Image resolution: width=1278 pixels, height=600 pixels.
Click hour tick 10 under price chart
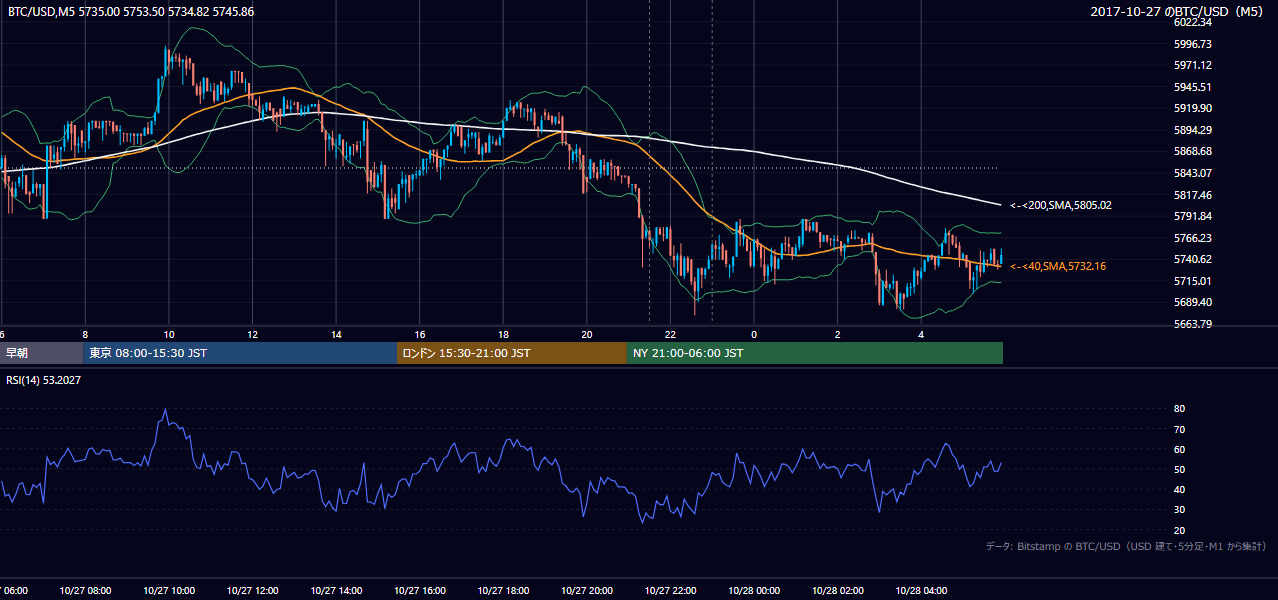169,334
